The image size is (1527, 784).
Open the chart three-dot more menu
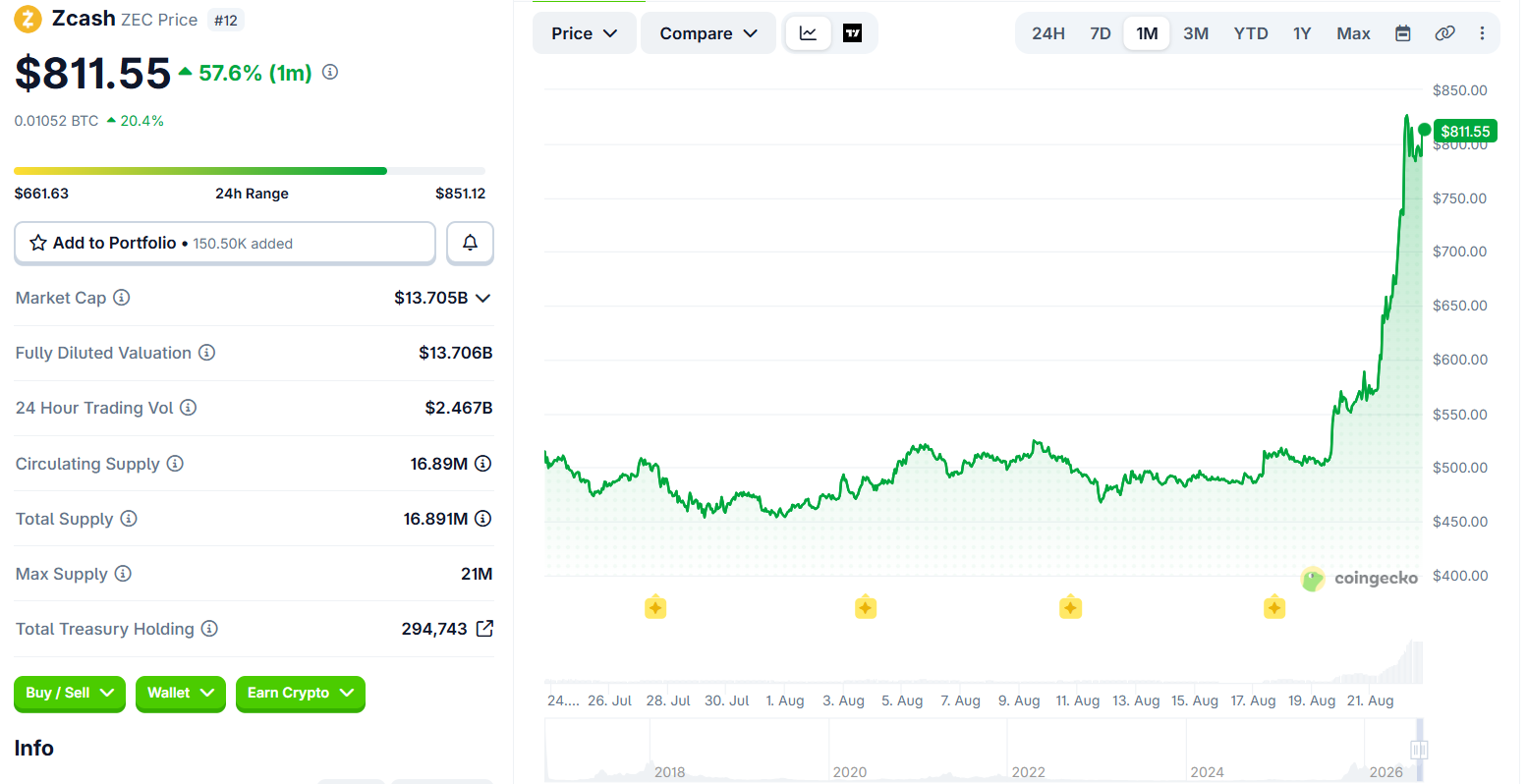pos(1482,33)
